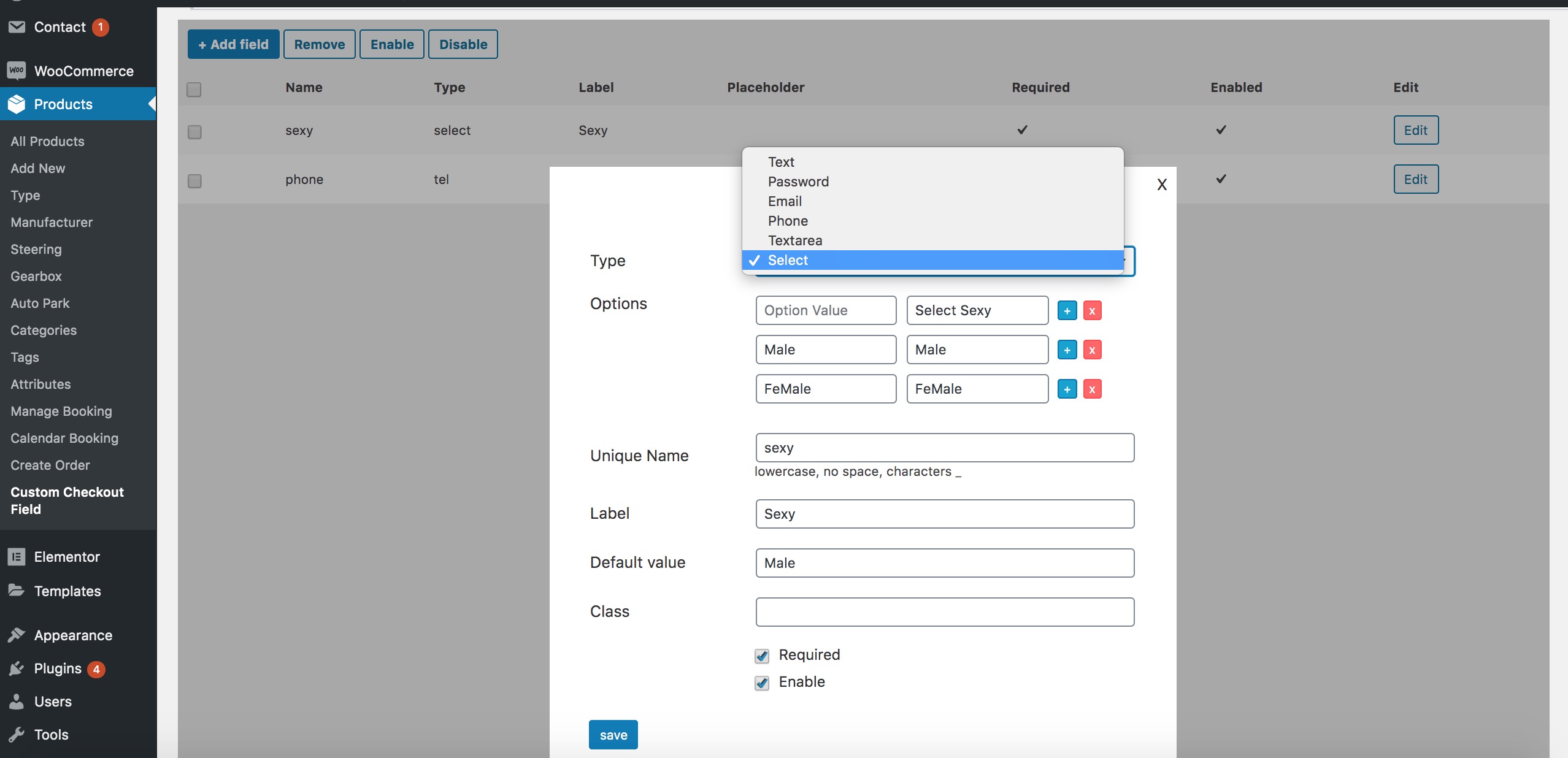This screenshot has height=758, width=1568.
Task: Click into the Default value field
Action: [x=944, y=562]
